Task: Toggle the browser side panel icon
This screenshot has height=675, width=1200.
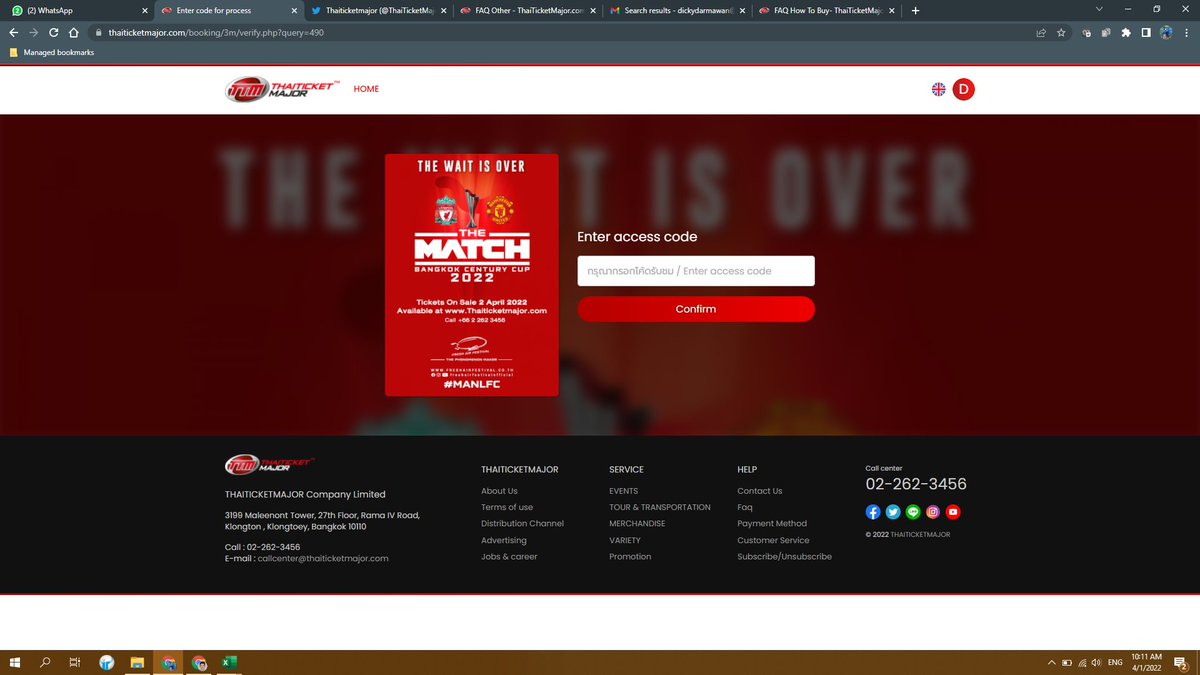Action: (x=1146, y=32)
